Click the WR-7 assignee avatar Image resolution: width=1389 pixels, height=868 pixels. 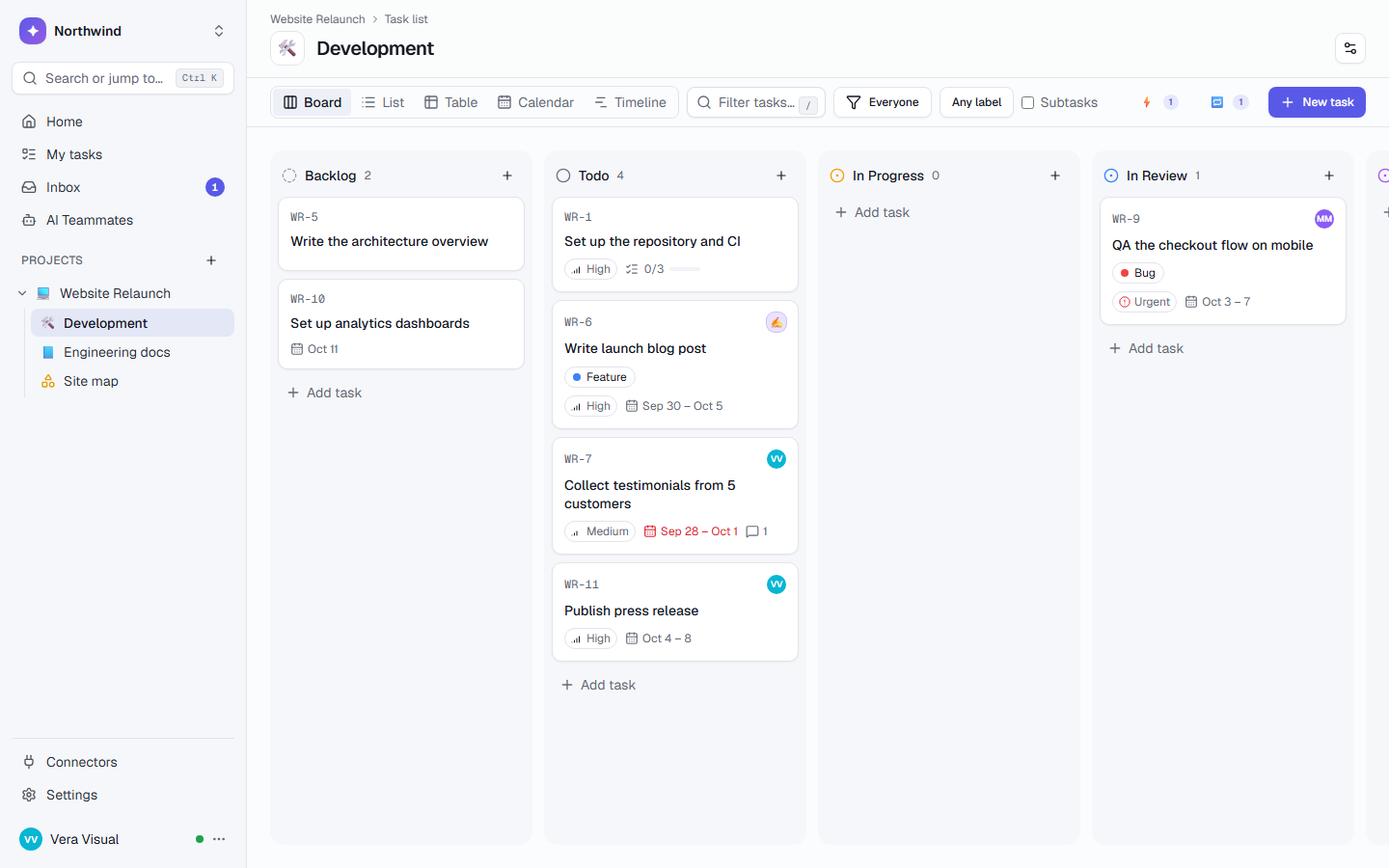coord(776,459)
